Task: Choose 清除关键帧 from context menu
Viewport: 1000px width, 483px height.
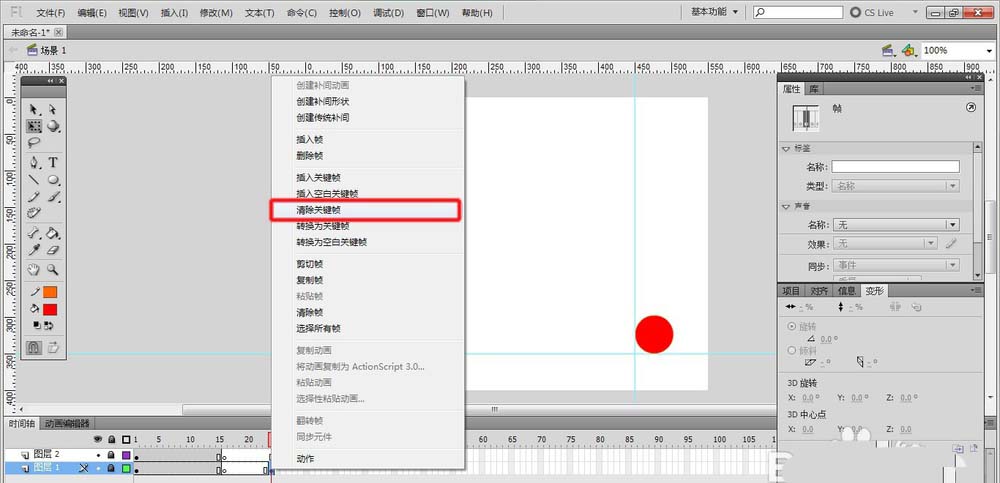Action: 365,210
